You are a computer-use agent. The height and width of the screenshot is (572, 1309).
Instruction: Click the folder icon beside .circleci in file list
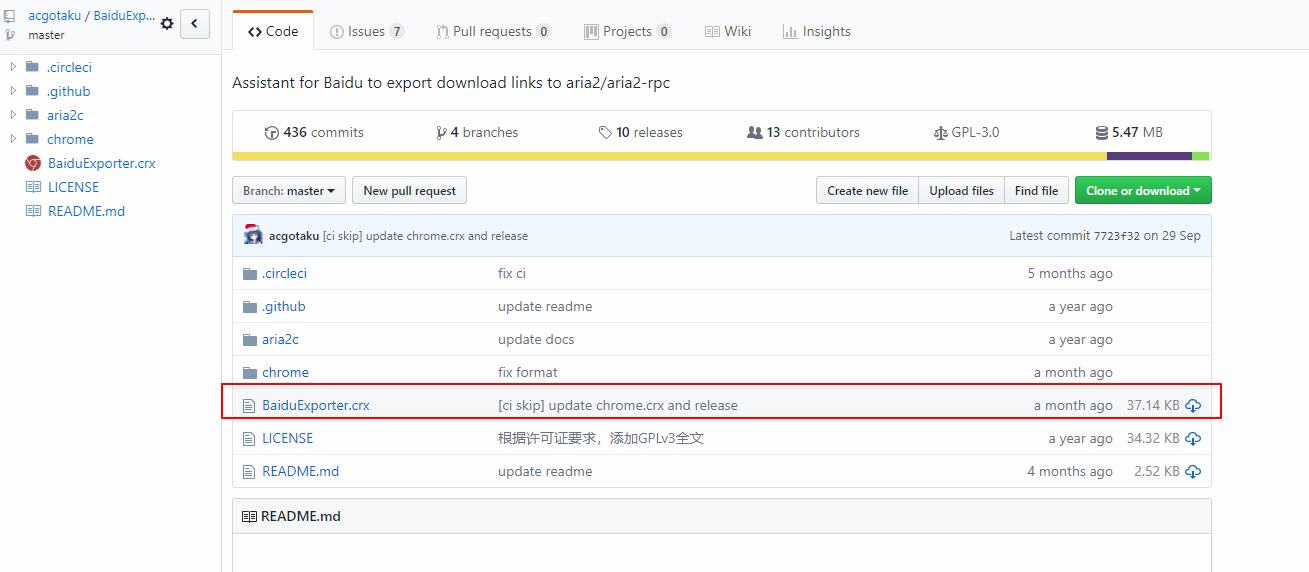coord(250,273)
